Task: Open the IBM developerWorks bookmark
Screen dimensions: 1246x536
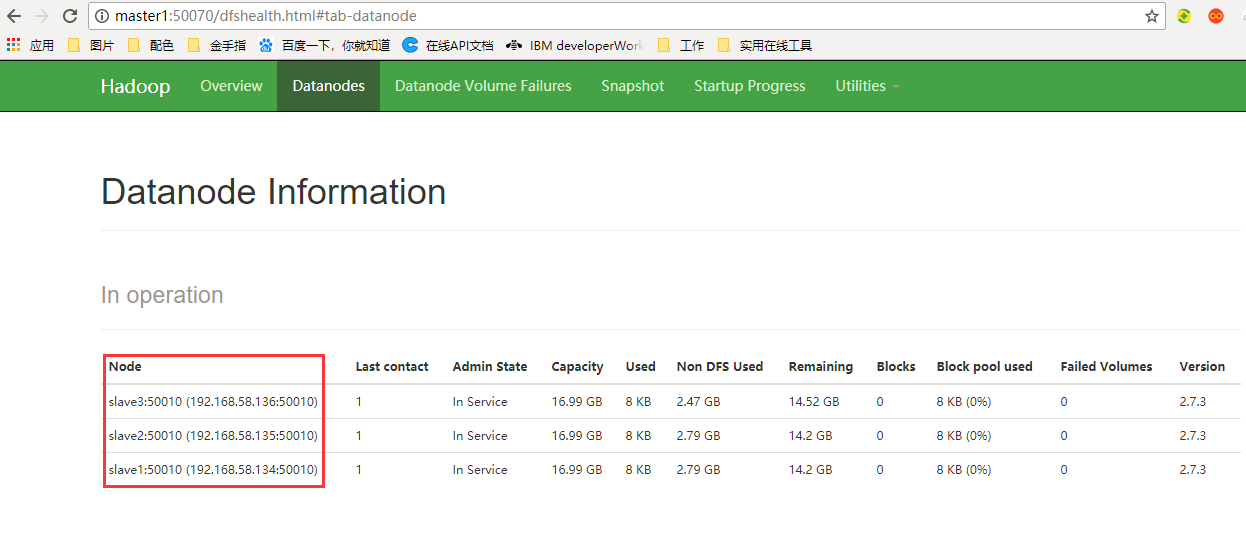Action: point(574,45)
